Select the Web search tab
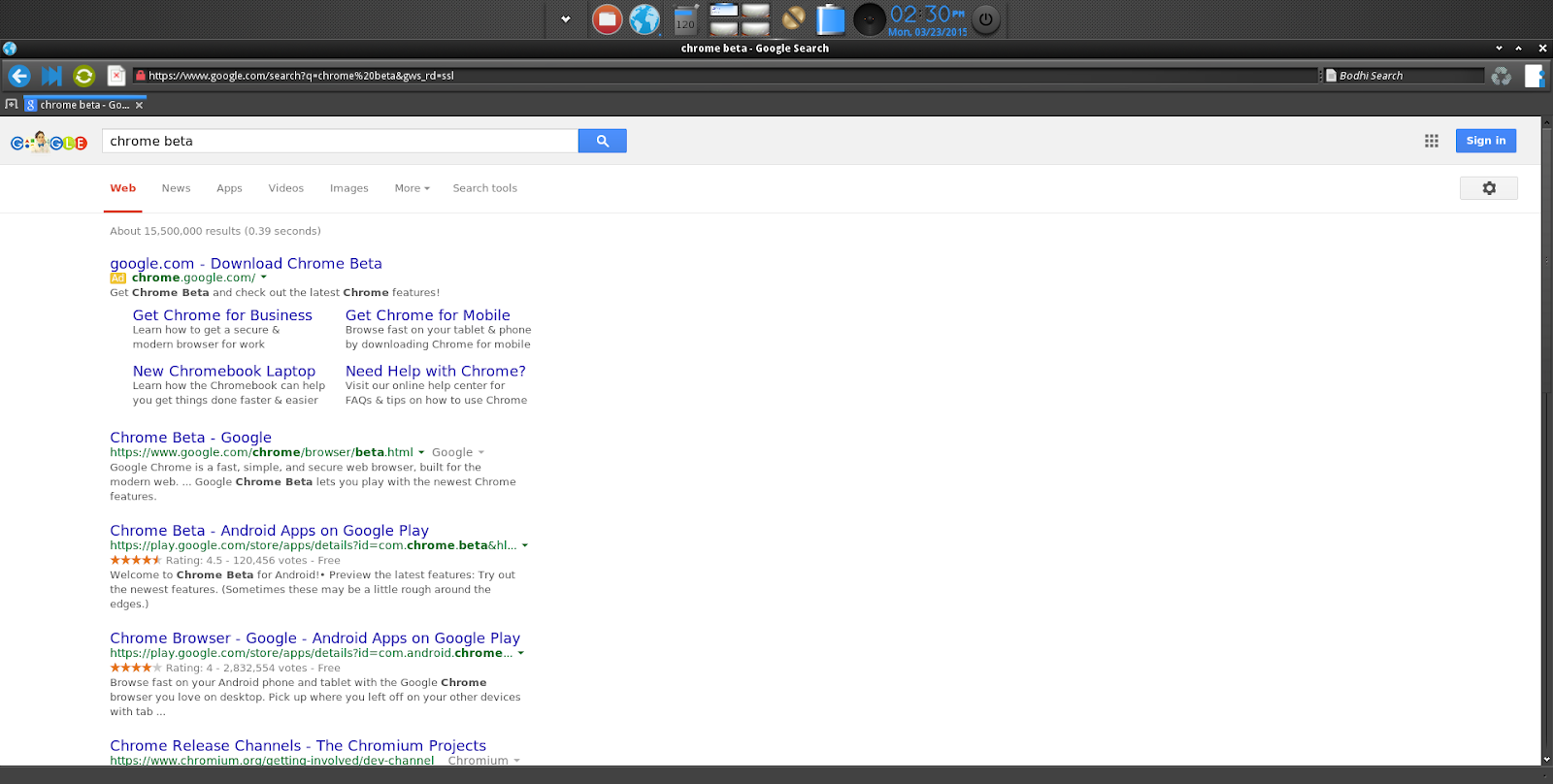 click(x=123, y=188)
